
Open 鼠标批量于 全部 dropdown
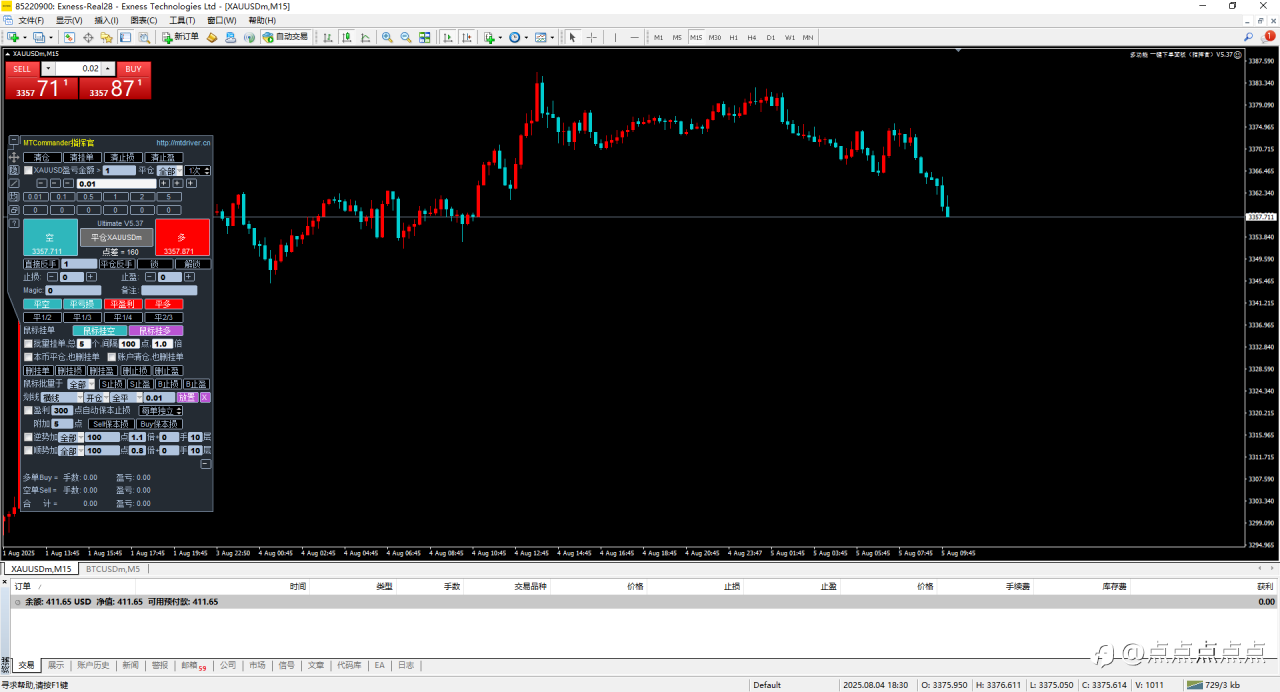[x=81, y=384]
